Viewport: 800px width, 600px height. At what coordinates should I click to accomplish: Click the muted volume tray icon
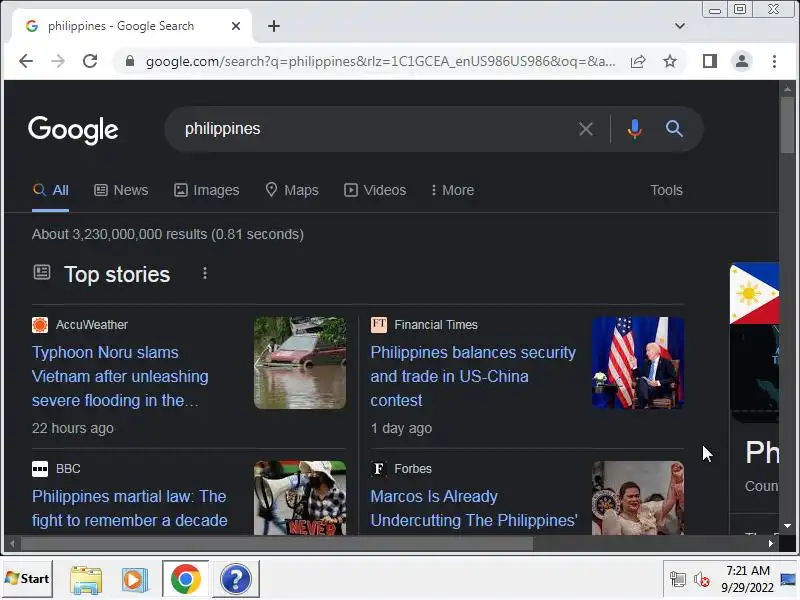(702, 580)
